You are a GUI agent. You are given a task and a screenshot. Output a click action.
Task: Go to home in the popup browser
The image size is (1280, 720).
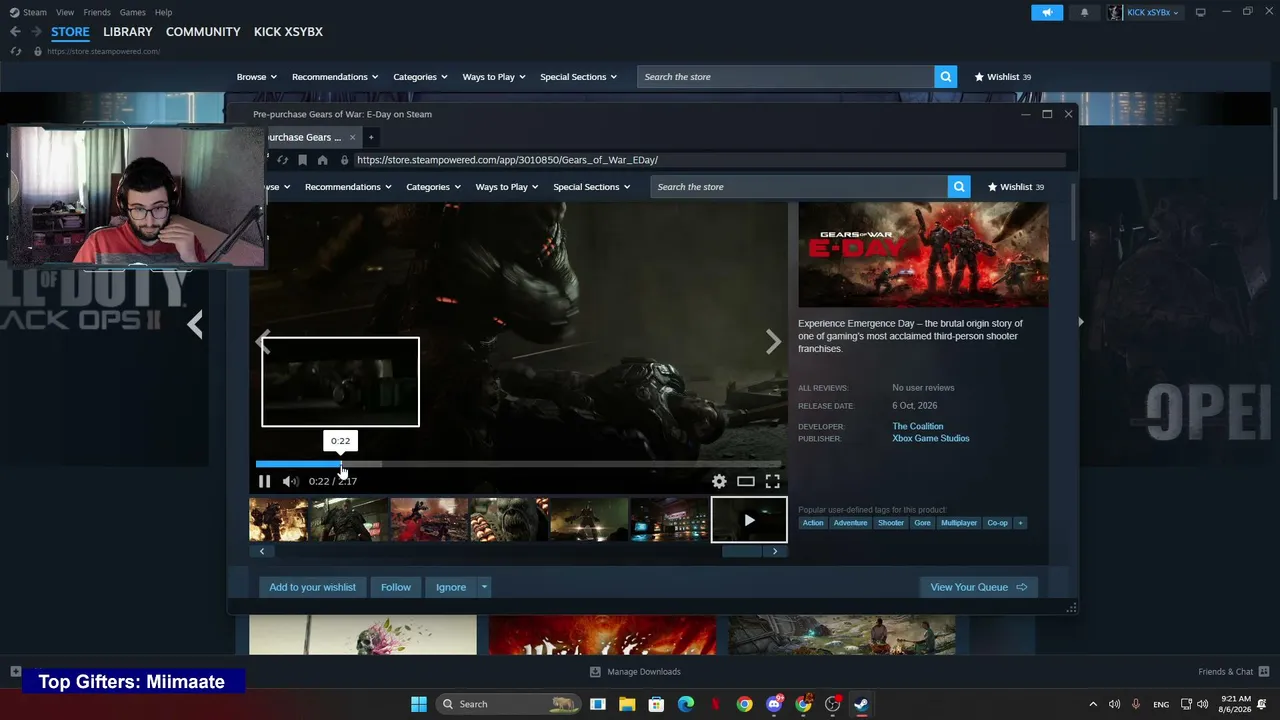[x=322, y=160]
